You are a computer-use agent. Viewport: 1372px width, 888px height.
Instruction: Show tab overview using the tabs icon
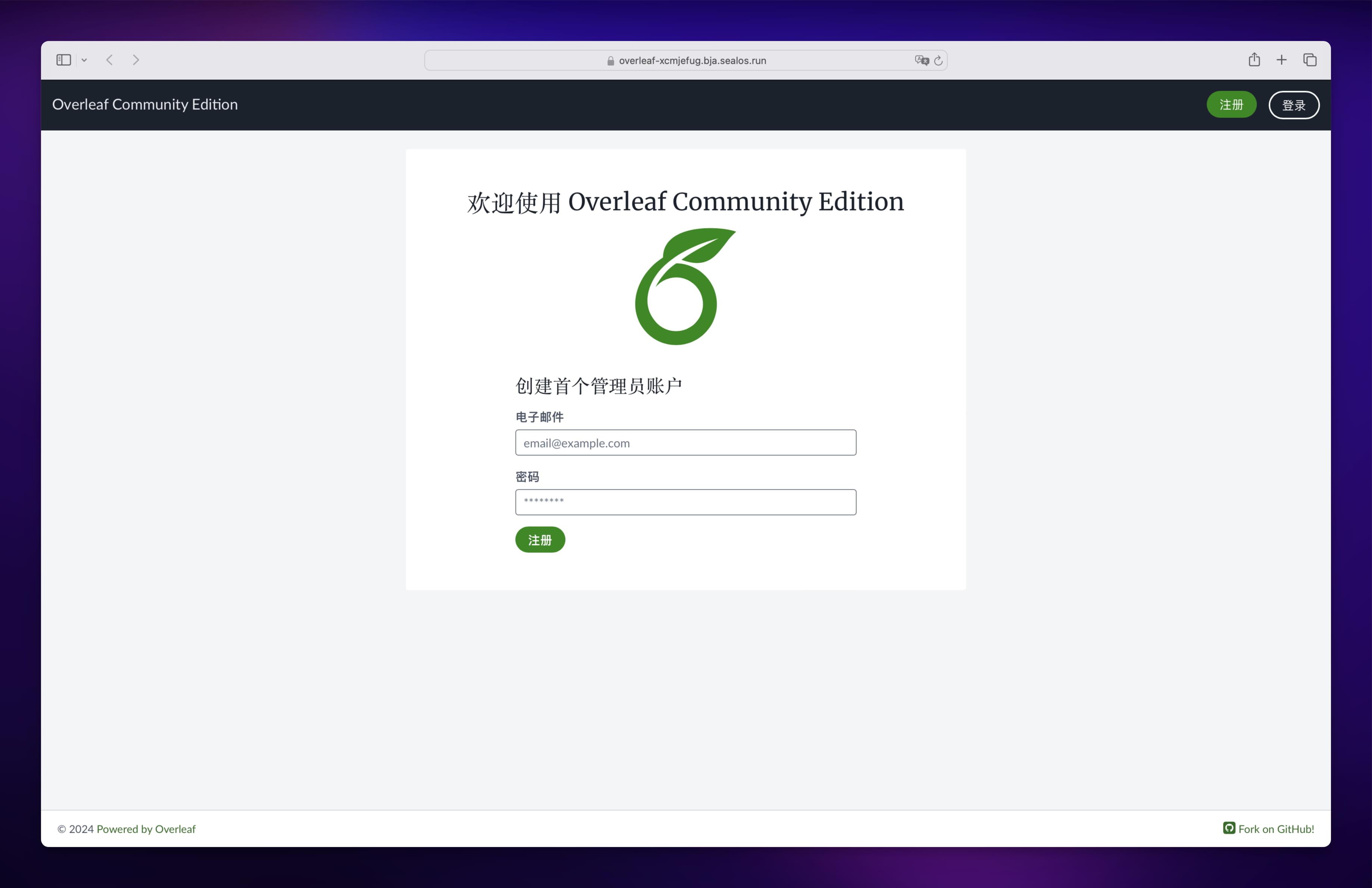[1309, 59]
